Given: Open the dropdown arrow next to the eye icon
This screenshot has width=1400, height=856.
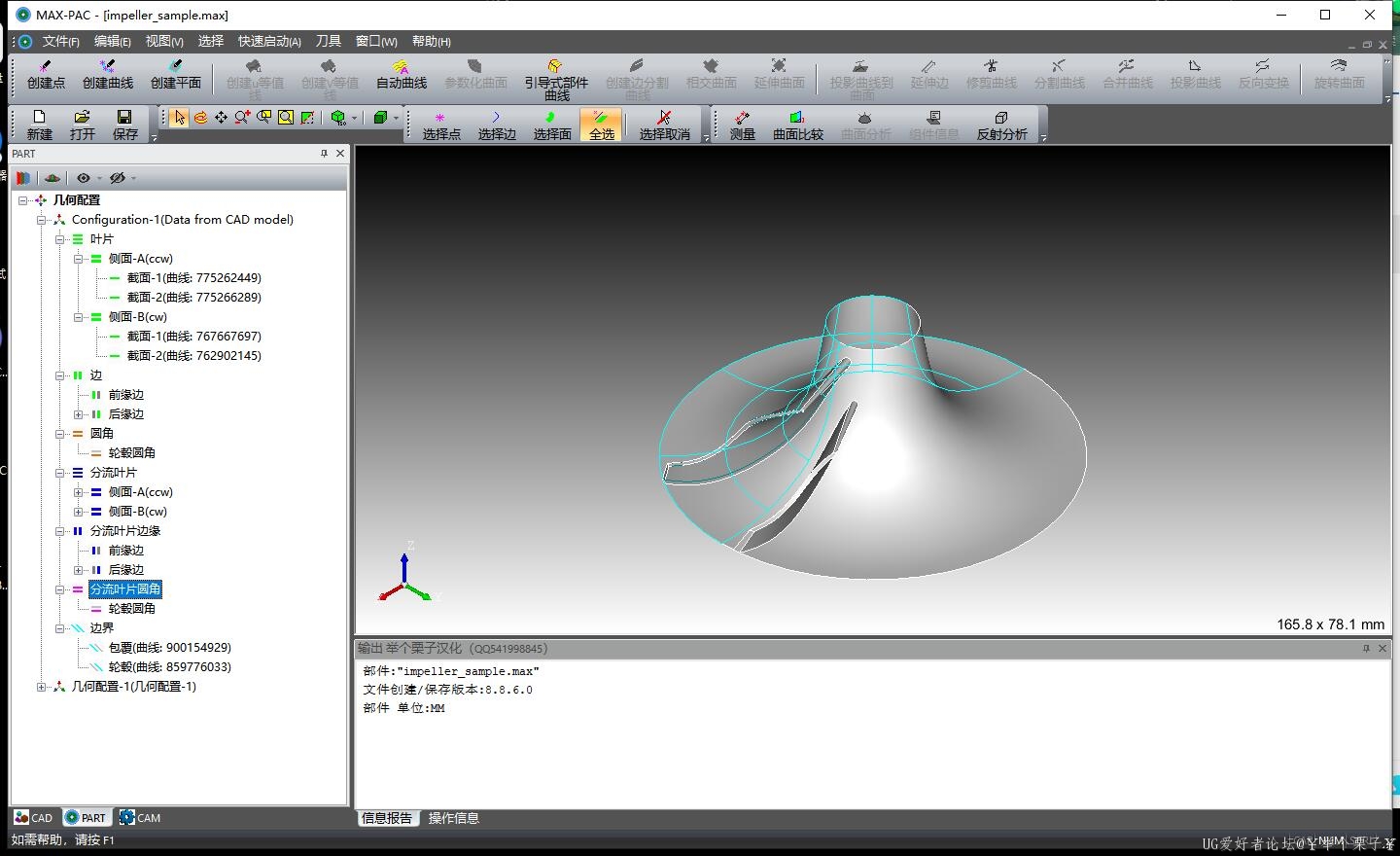Looking at the screenshot, I should coord(99,179).
